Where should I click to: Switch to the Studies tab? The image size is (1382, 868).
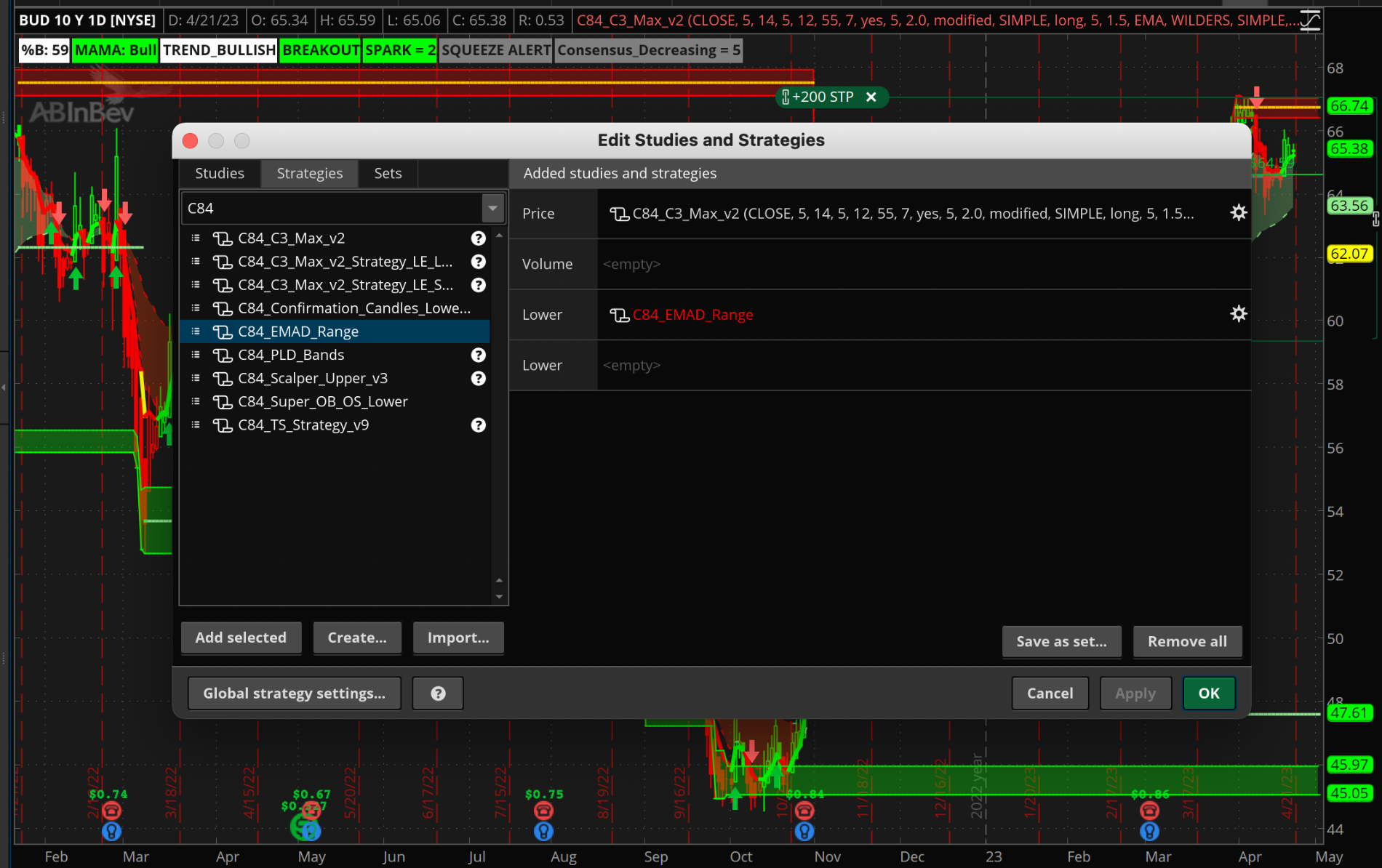click(x=220, y=173)
